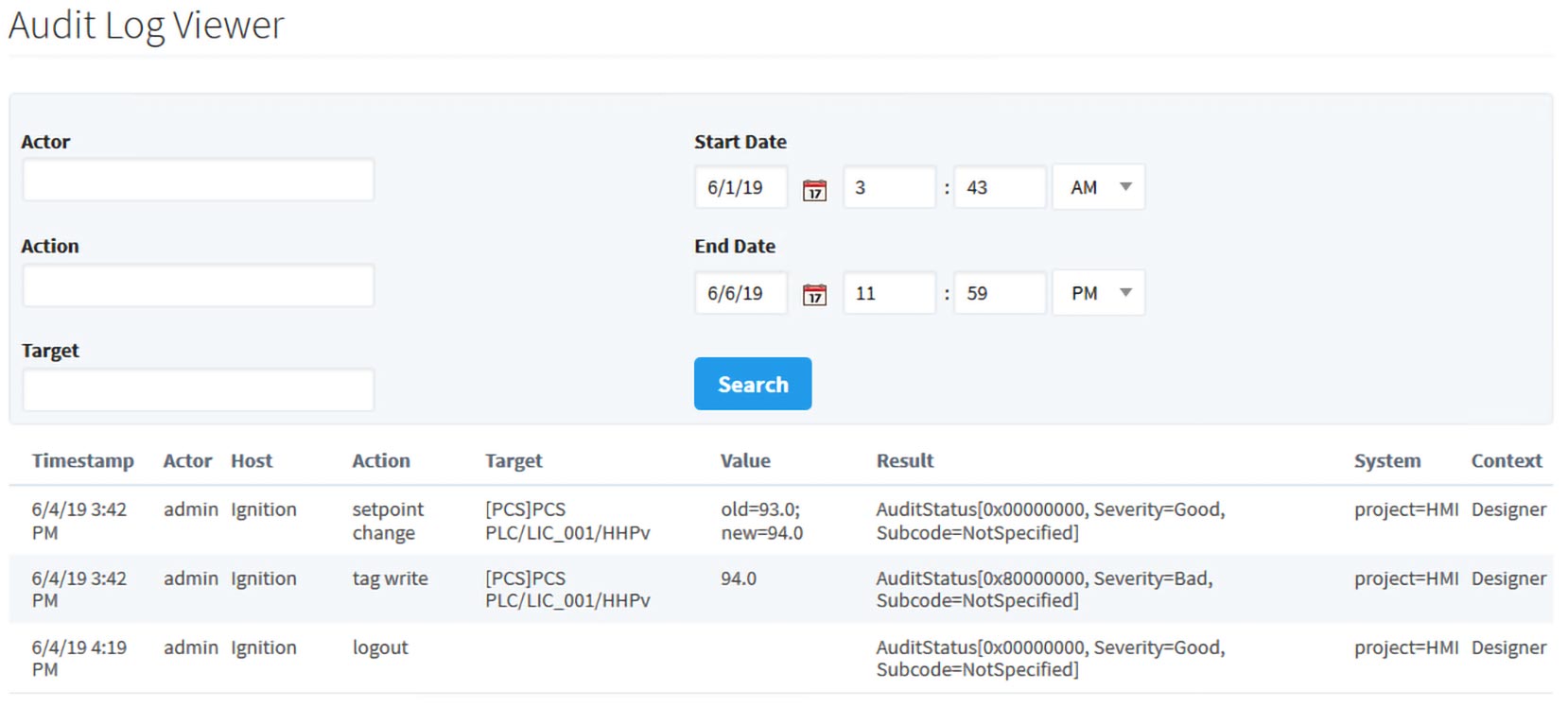Focus the Action filter text field
The width and height of the screenshot is (1568, 707).
pos(199,285)
